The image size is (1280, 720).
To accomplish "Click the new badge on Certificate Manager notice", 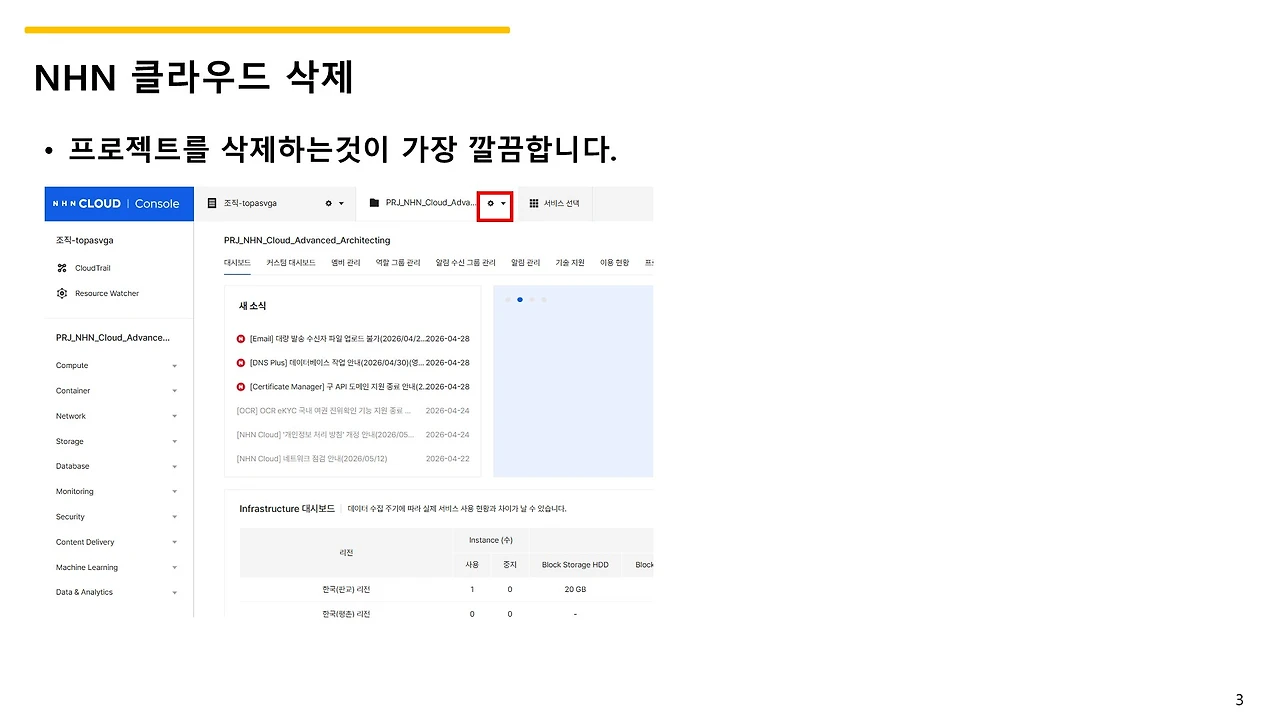I will click(x=241, y=387).
